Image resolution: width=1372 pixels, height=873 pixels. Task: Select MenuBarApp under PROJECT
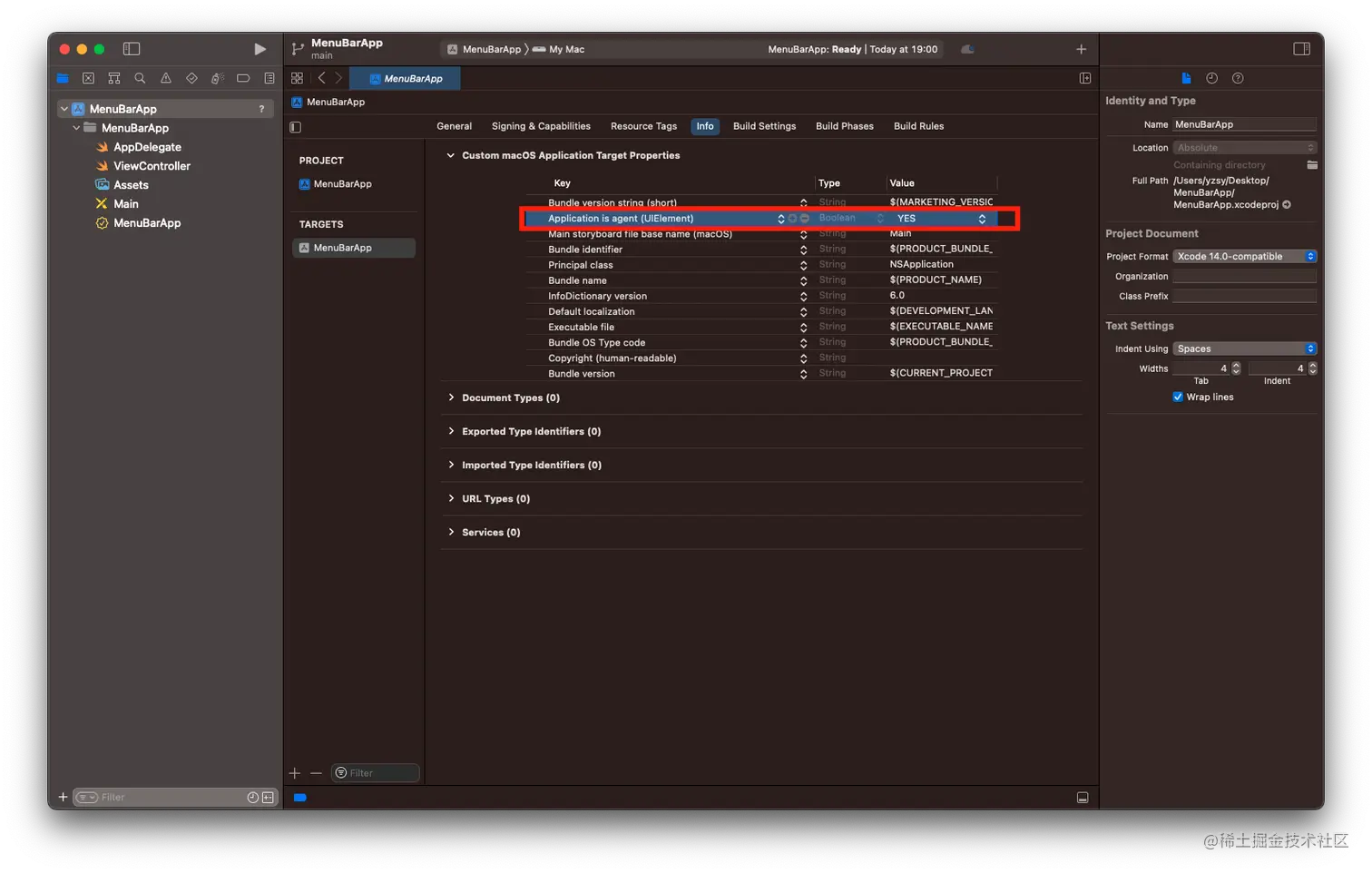click(336, 184)
